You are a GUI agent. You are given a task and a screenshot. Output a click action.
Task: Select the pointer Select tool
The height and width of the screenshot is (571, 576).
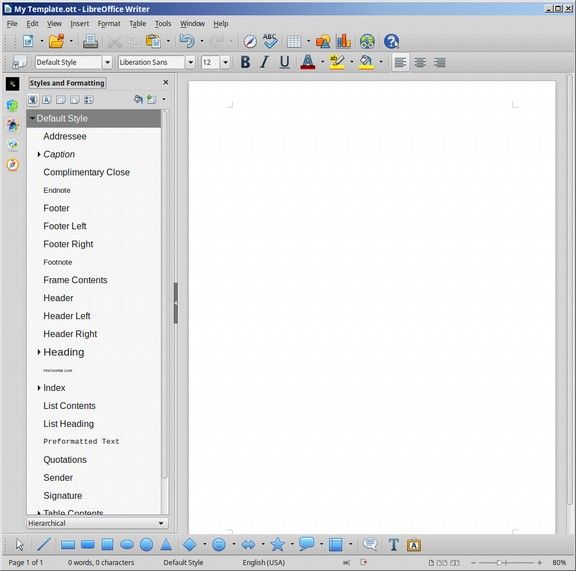(x=19, y=545)
